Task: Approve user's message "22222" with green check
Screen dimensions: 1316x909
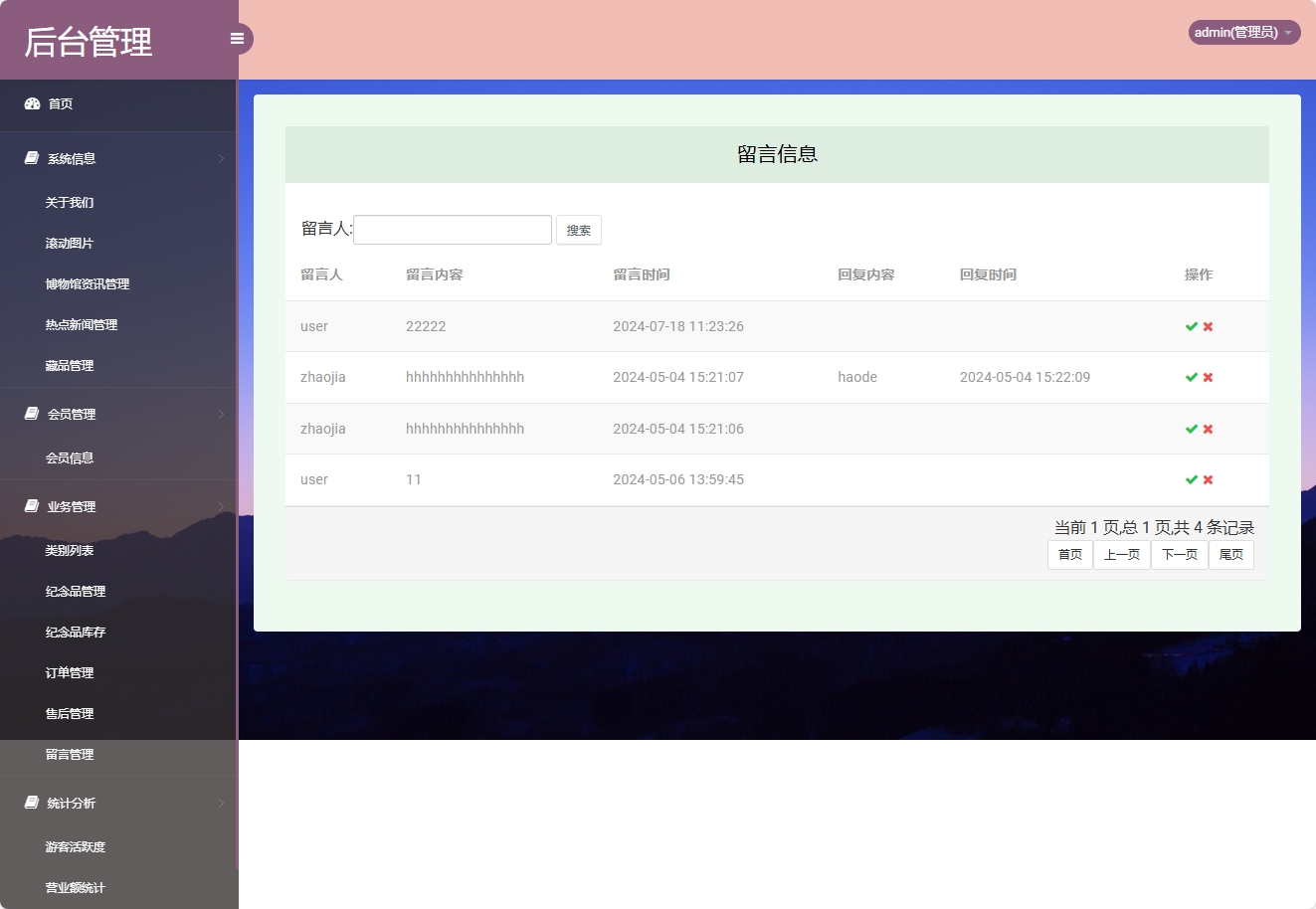Action: [1190, 325]
